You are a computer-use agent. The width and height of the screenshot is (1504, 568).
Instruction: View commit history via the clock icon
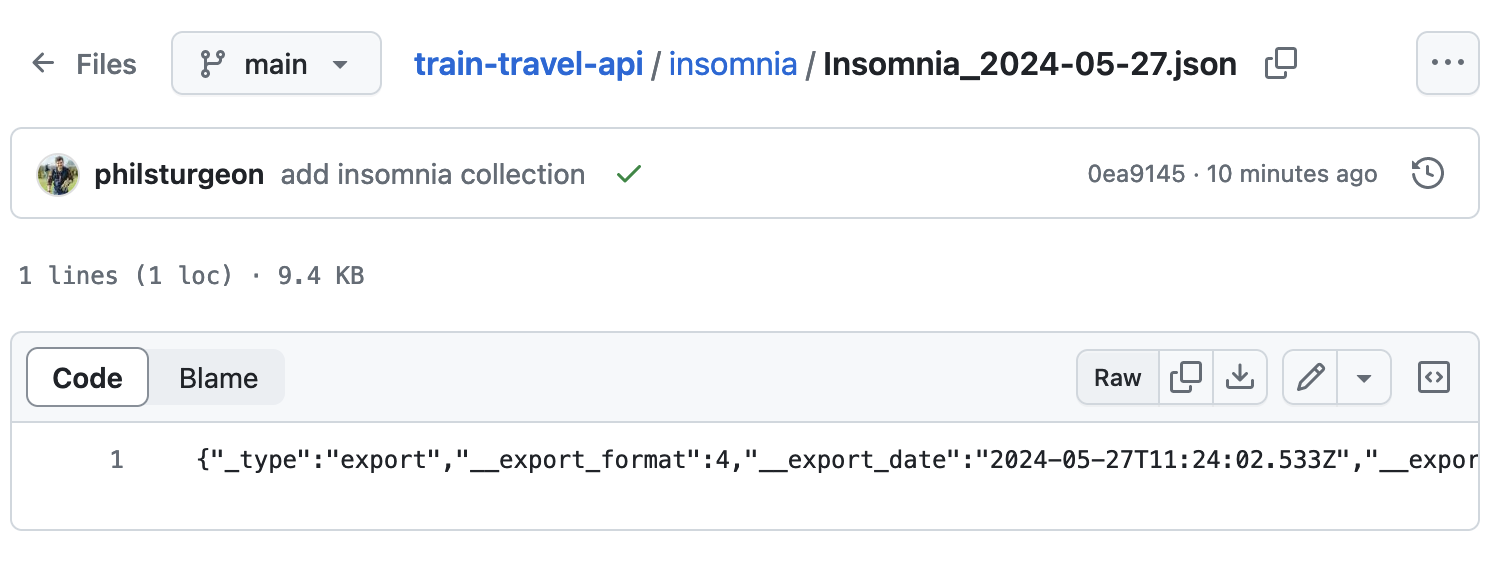coord(1427,174)
